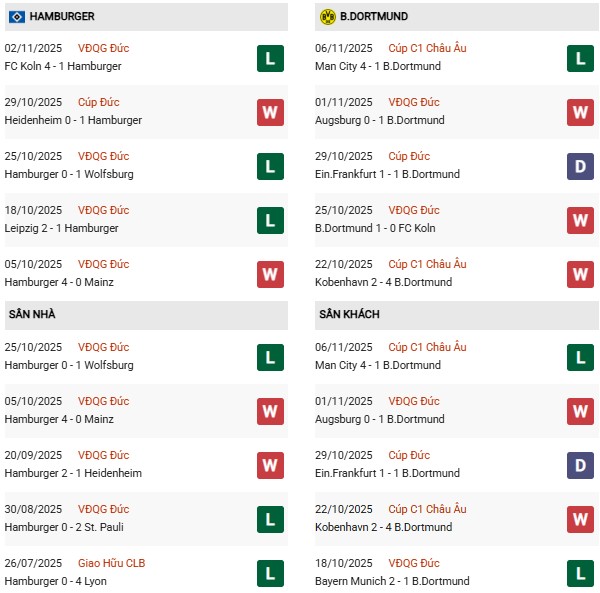Select the B.DORTMUND team header
Image resolution: width=600 pixels, height=593 pixels.
click(373, 17)
